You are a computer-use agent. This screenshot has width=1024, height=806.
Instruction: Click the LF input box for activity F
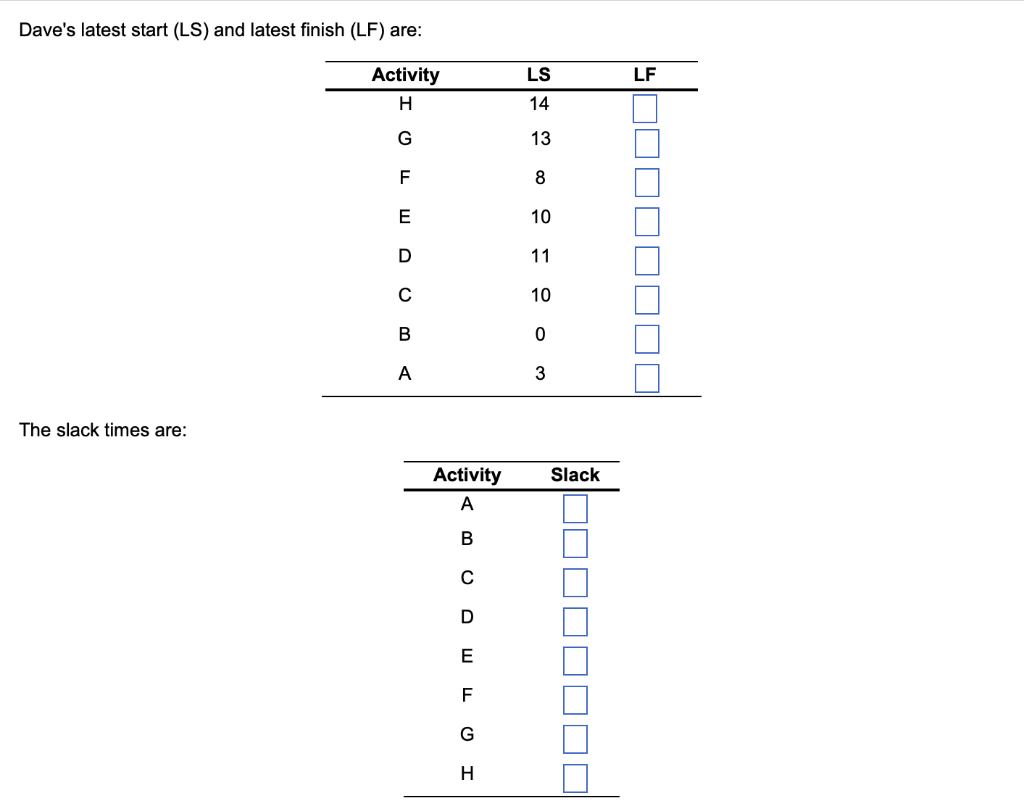pyautogui.click(x=645, y=182)
